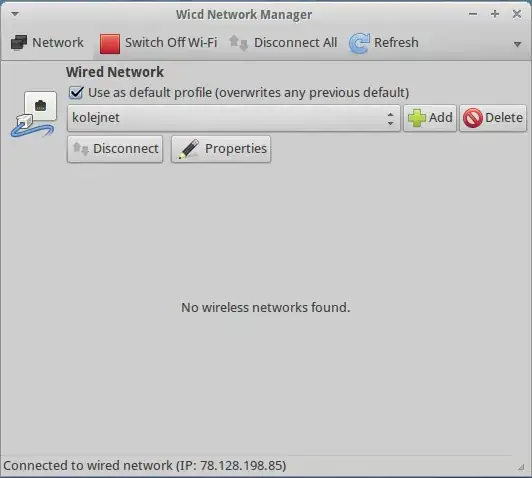The width and height of the screenshot is (532, 478).
Task: Refresh the network list via label
Action: pyautogui.click(x=396, y=43)
